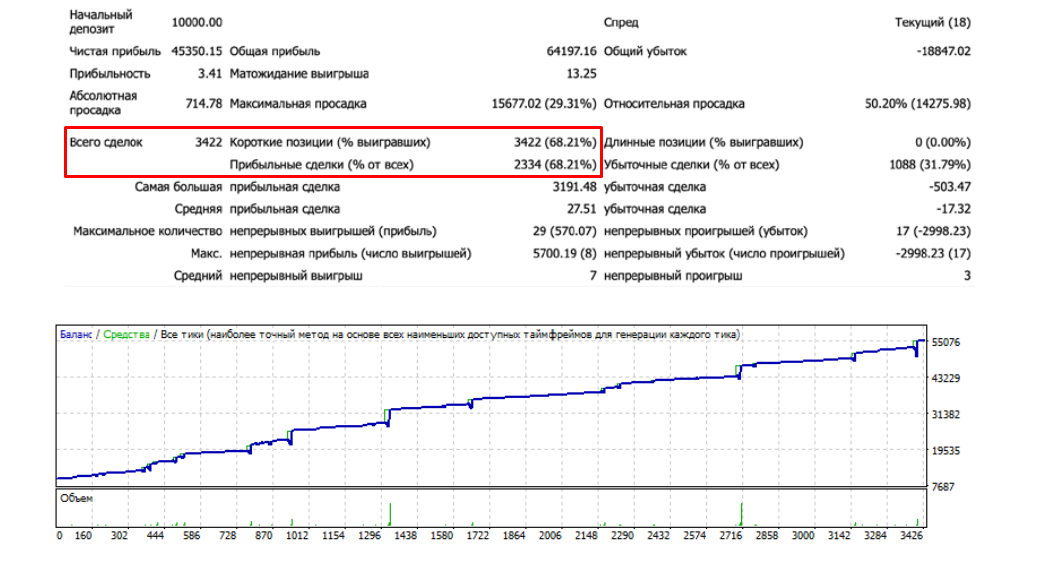Select the Чистая прибыль value 45350.15
1060x573 pixels.
(197, 50)
